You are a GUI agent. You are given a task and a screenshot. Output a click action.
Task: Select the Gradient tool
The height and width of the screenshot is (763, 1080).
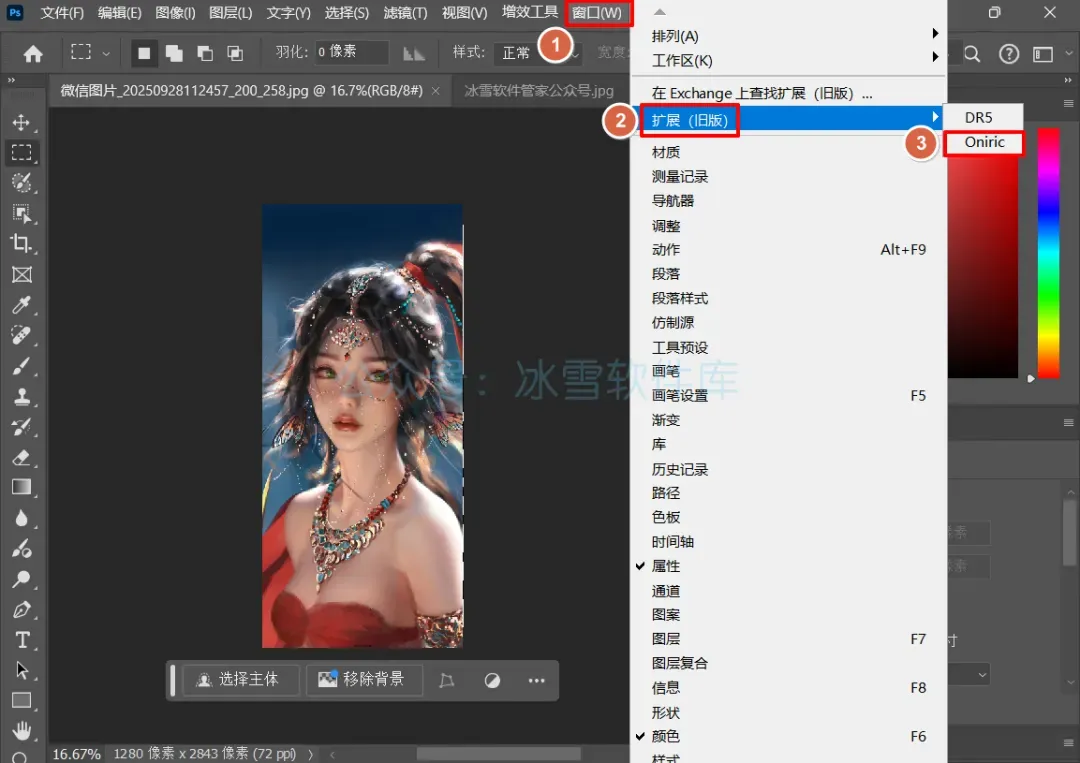click(21, 488)
